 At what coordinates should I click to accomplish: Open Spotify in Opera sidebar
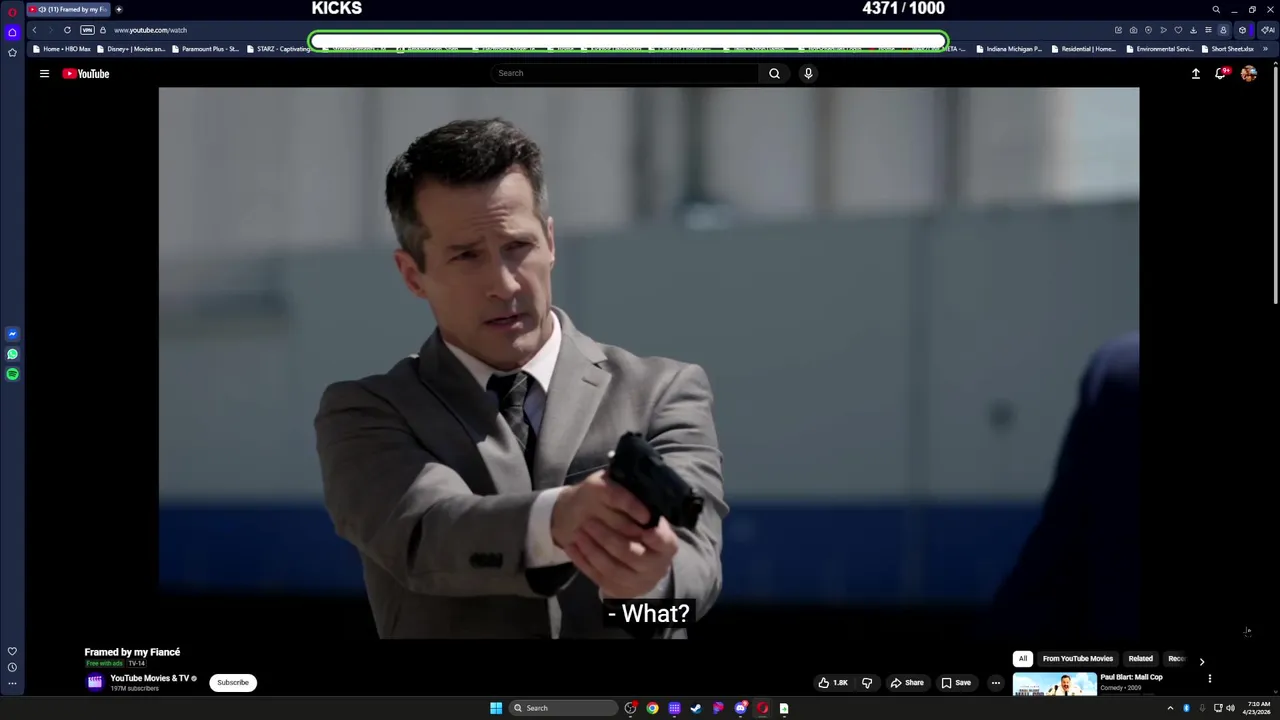click(12, 374)
